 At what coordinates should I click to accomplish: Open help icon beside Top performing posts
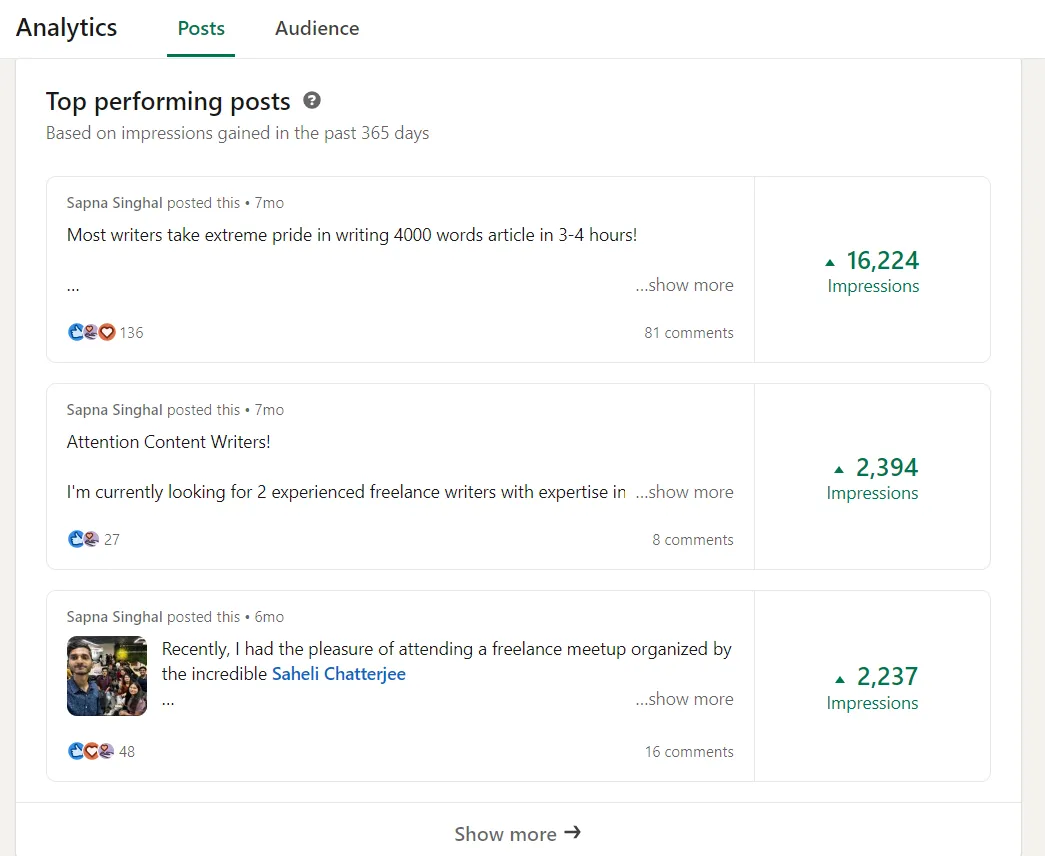pos(312,101)
